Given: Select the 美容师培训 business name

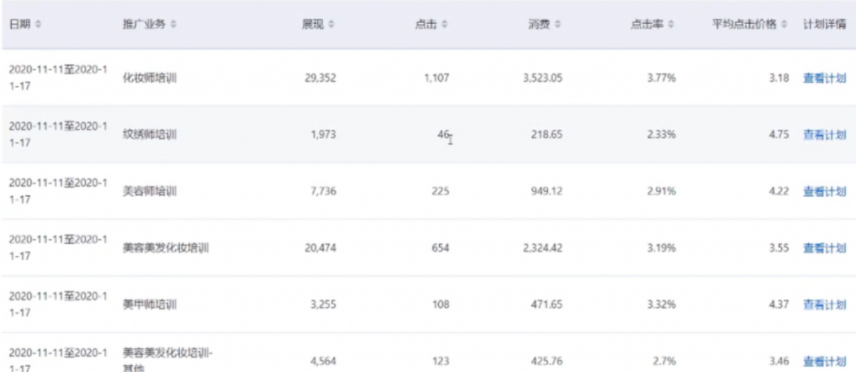Looking at the screenshot, I should [x=149, y=192].
